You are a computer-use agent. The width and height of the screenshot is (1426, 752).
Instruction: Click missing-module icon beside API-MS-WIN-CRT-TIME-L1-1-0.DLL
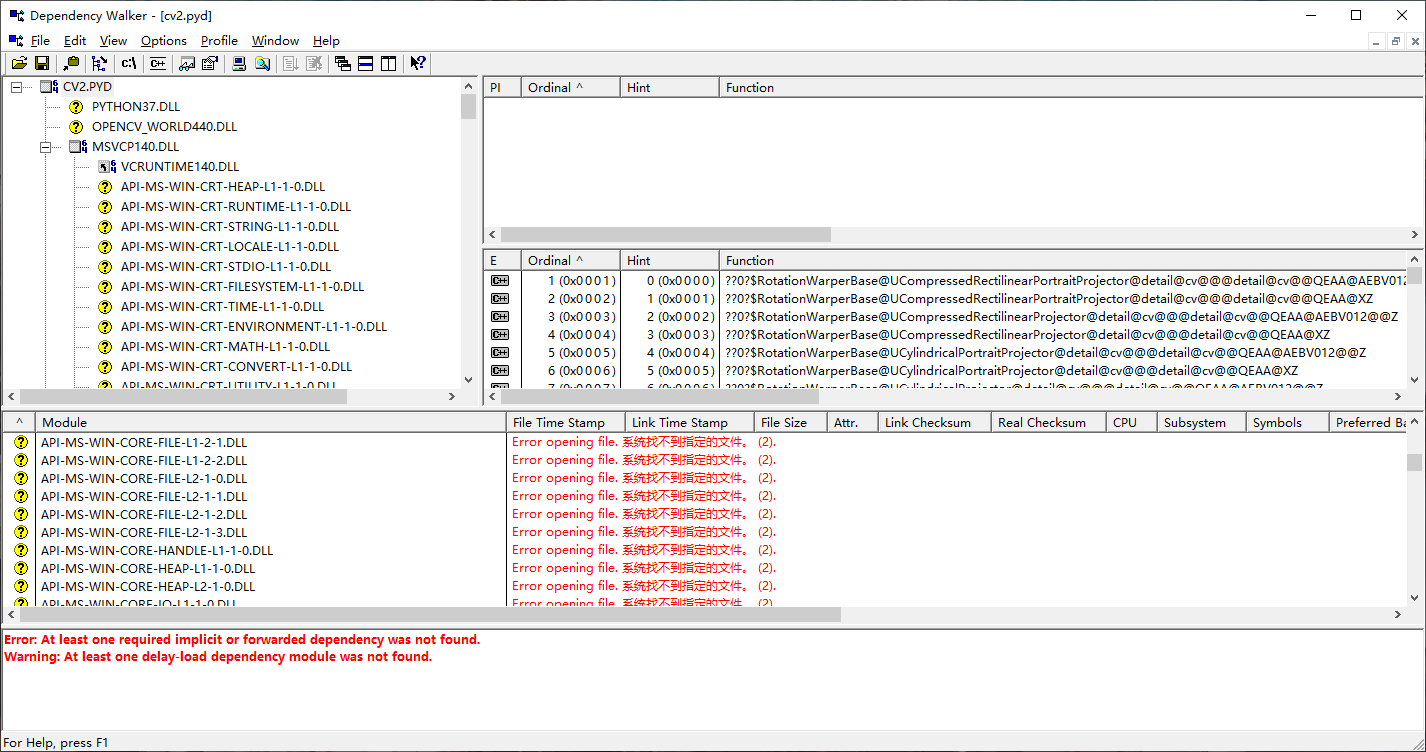(105, 307)
